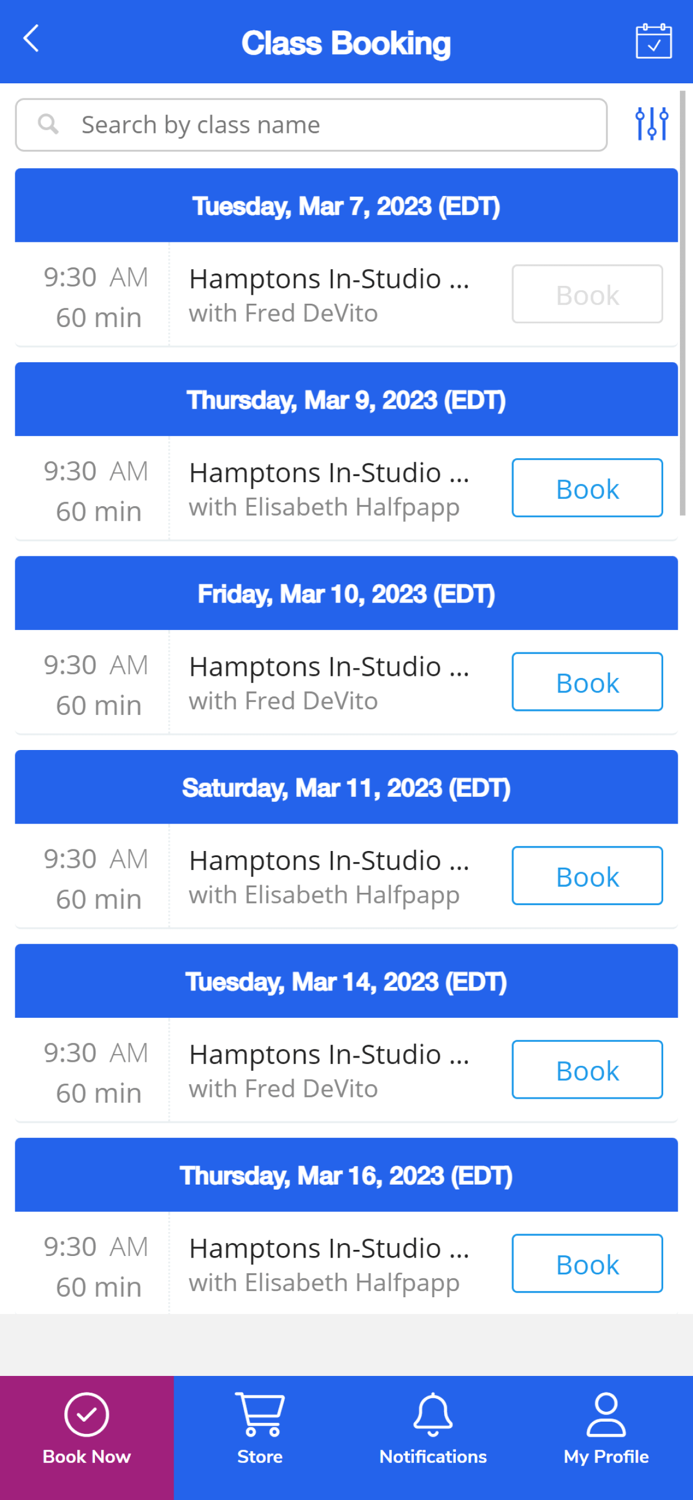
Task: Open the Store cart icon
Action: 260,1415
